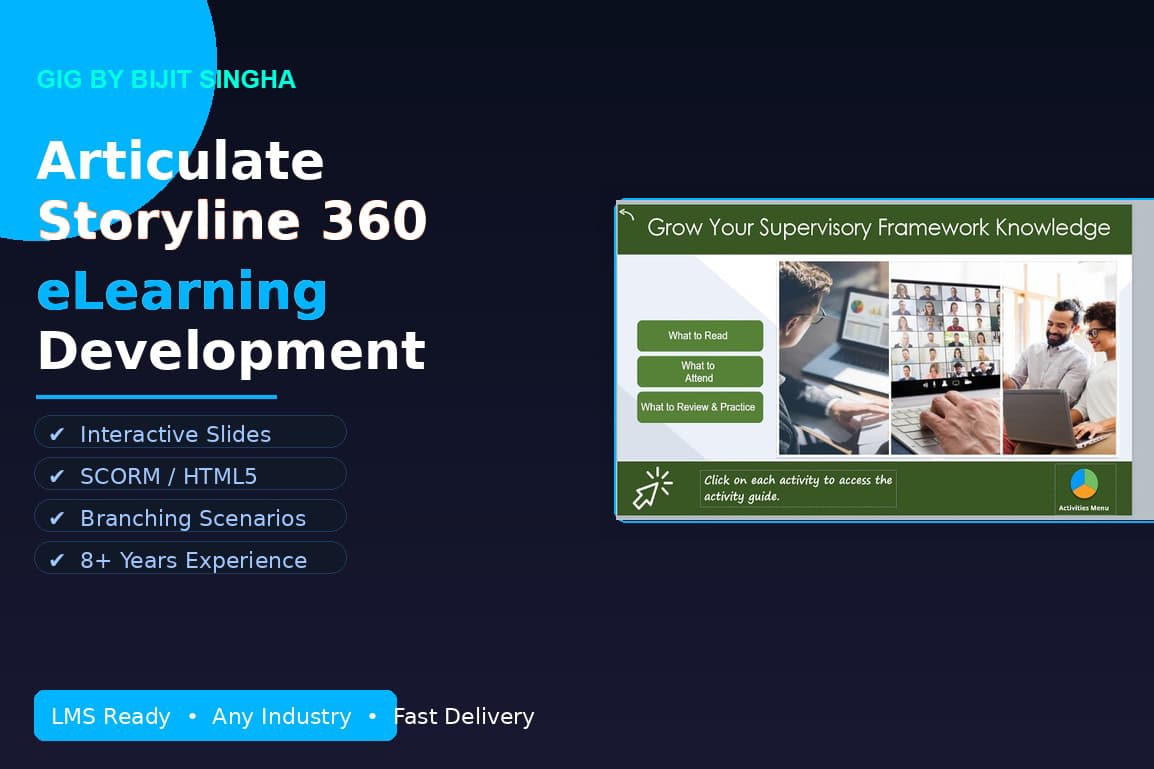Click the check mark beside Branching Scenarios
1154x769 pixels.
click(x=57, y=518)
